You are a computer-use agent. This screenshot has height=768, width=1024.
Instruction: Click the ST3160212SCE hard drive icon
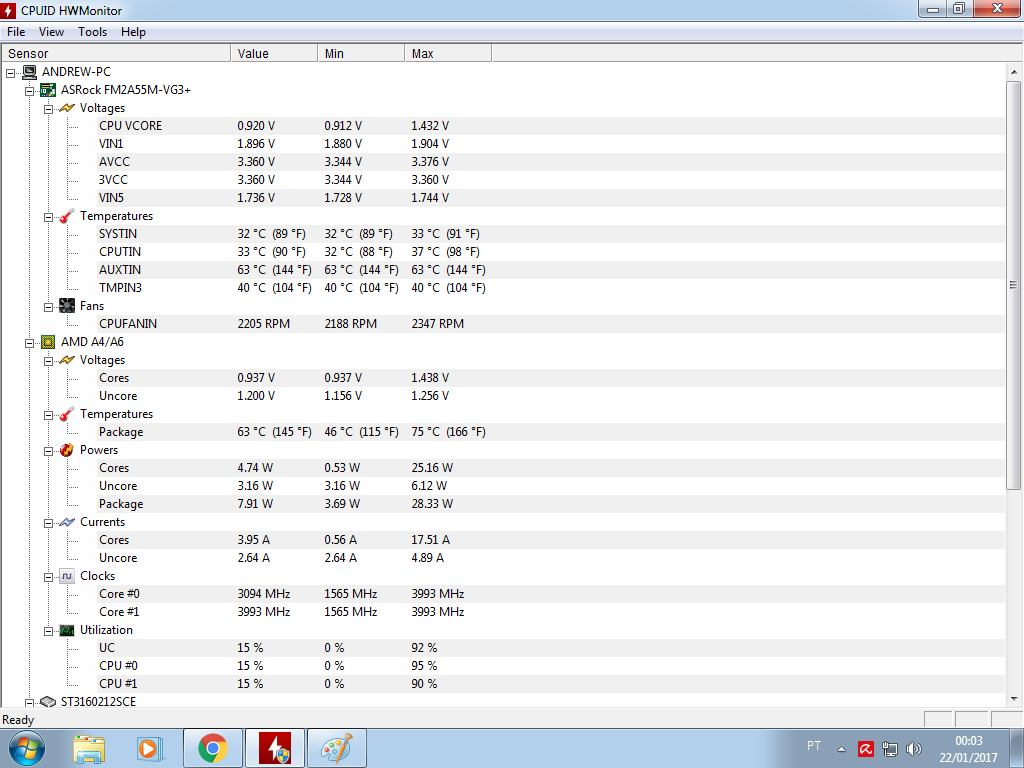point(48,701)
